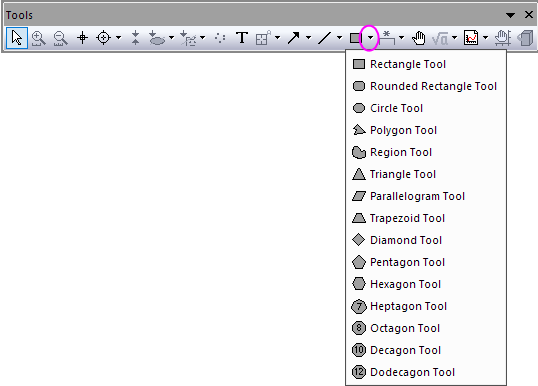Viewport: 538px width, 386px height.
Task: Select the Data Selector vertical arrows tool
Action: [x=136, y=38]
